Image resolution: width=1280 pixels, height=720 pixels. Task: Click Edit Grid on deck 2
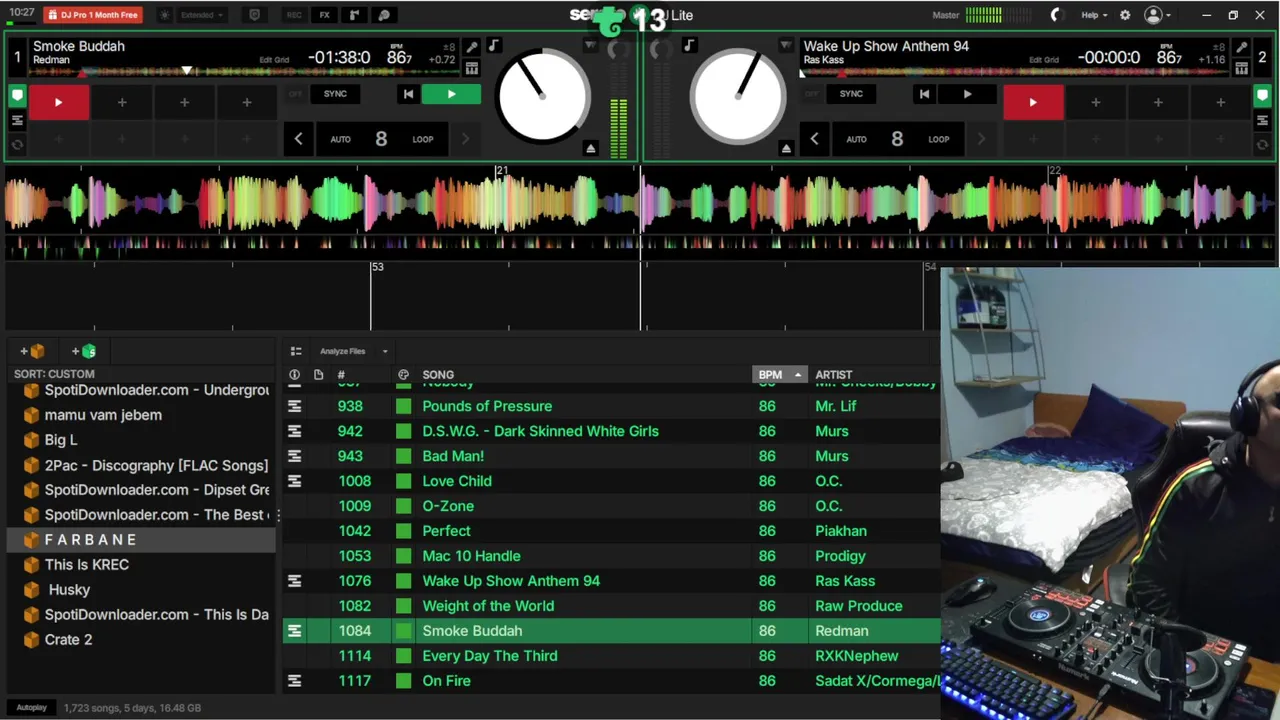pos(1044,60)
